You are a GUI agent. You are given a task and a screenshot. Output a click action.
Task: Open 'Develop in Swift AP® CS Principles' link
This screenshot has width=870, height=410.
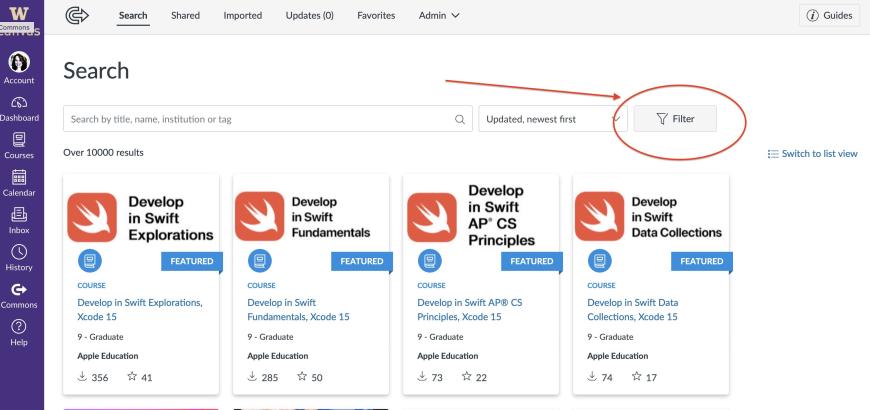click(469, 310)
